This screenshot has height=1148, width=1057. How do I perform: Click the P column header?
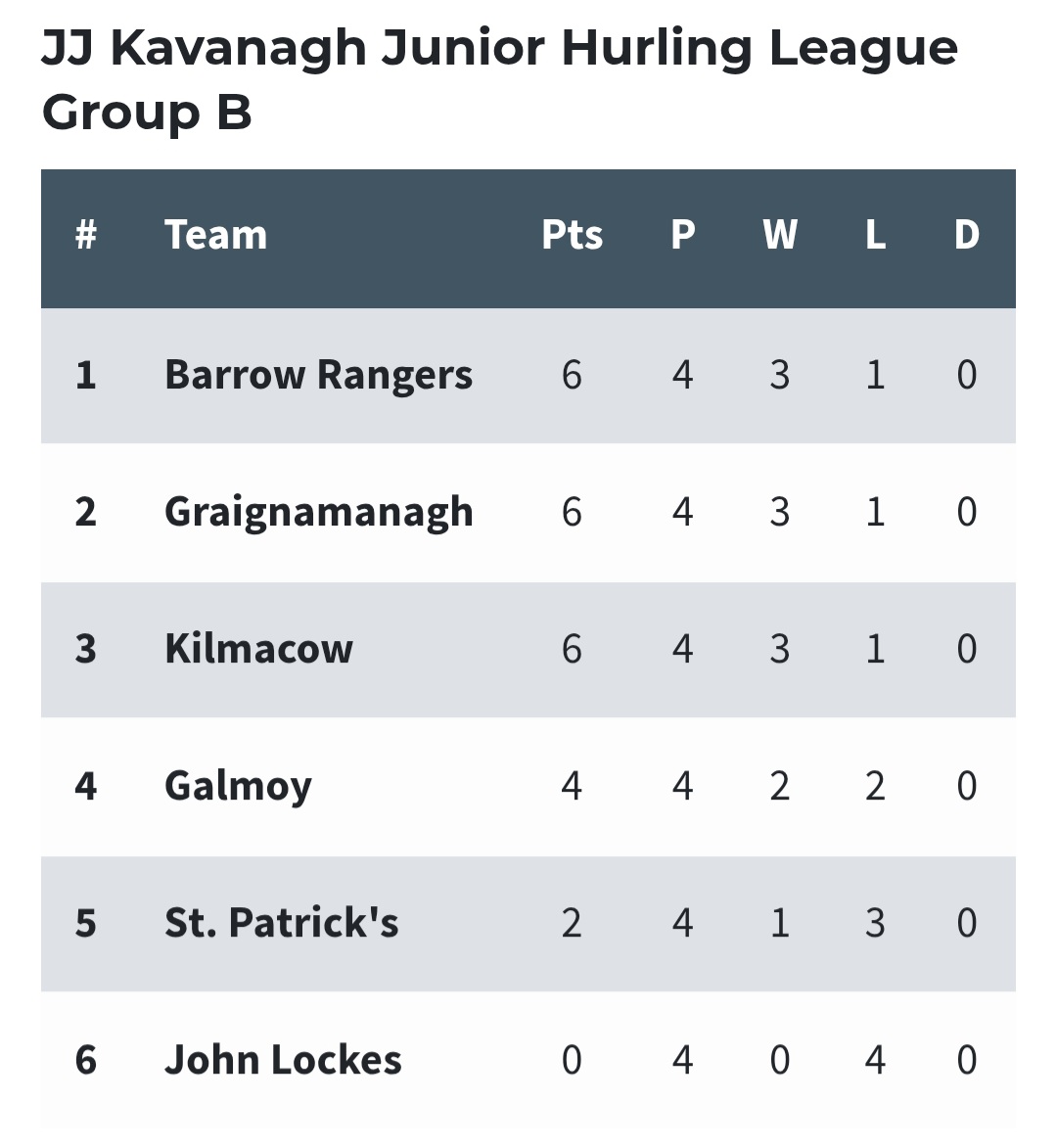[682, 235]
